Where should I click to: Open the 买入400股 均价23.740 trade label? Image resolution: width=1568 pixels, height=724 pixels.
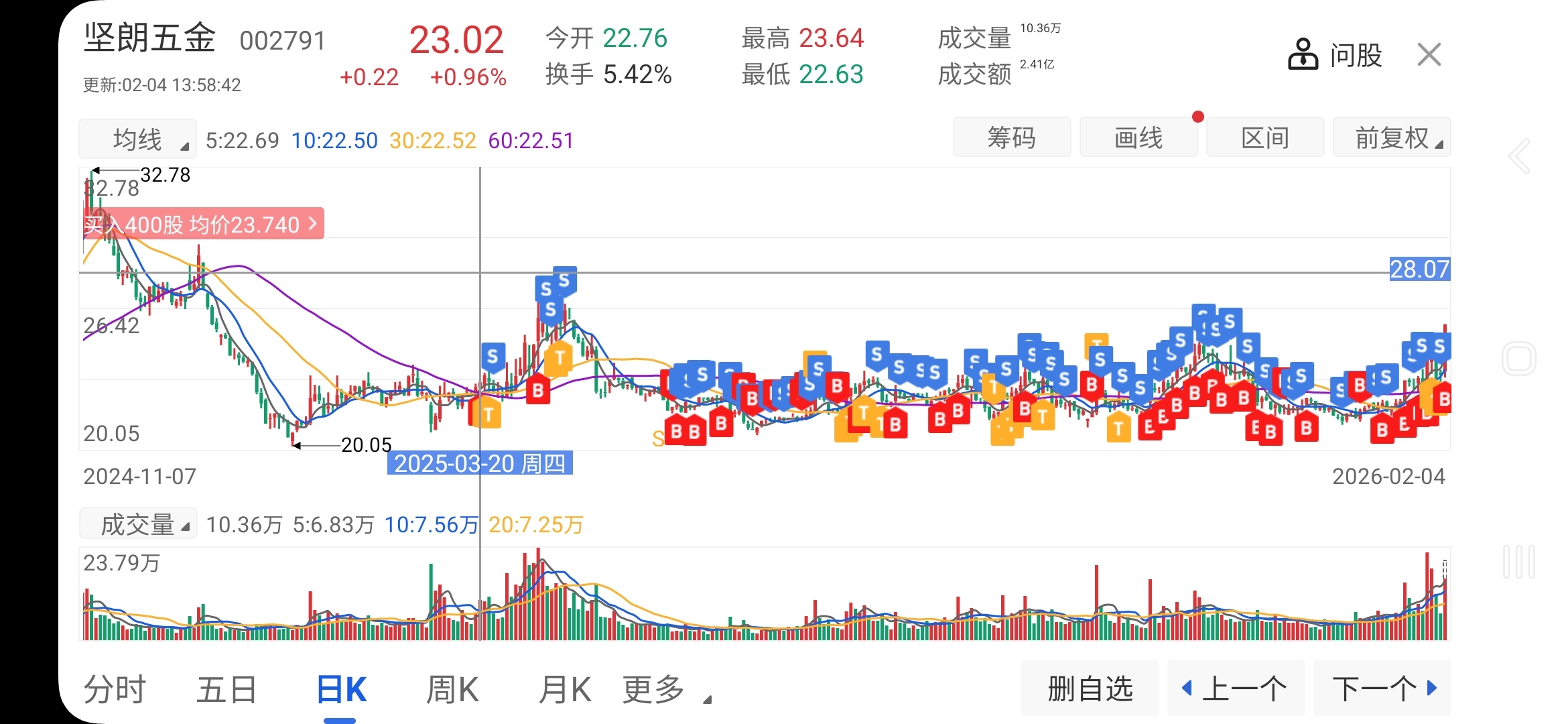201,224
